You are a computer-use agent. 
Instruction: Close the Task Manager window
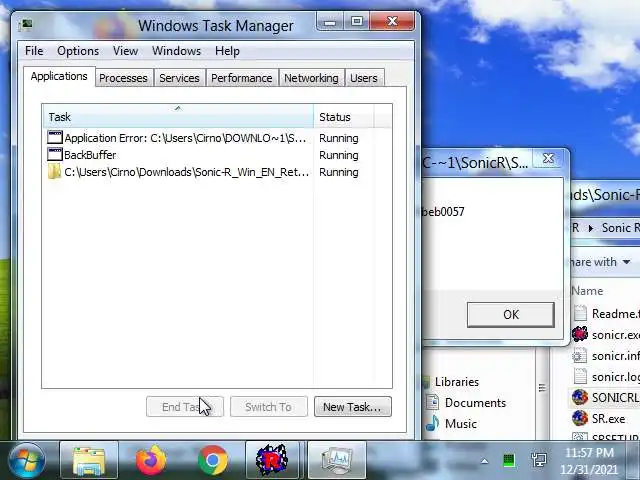point(392,21)
